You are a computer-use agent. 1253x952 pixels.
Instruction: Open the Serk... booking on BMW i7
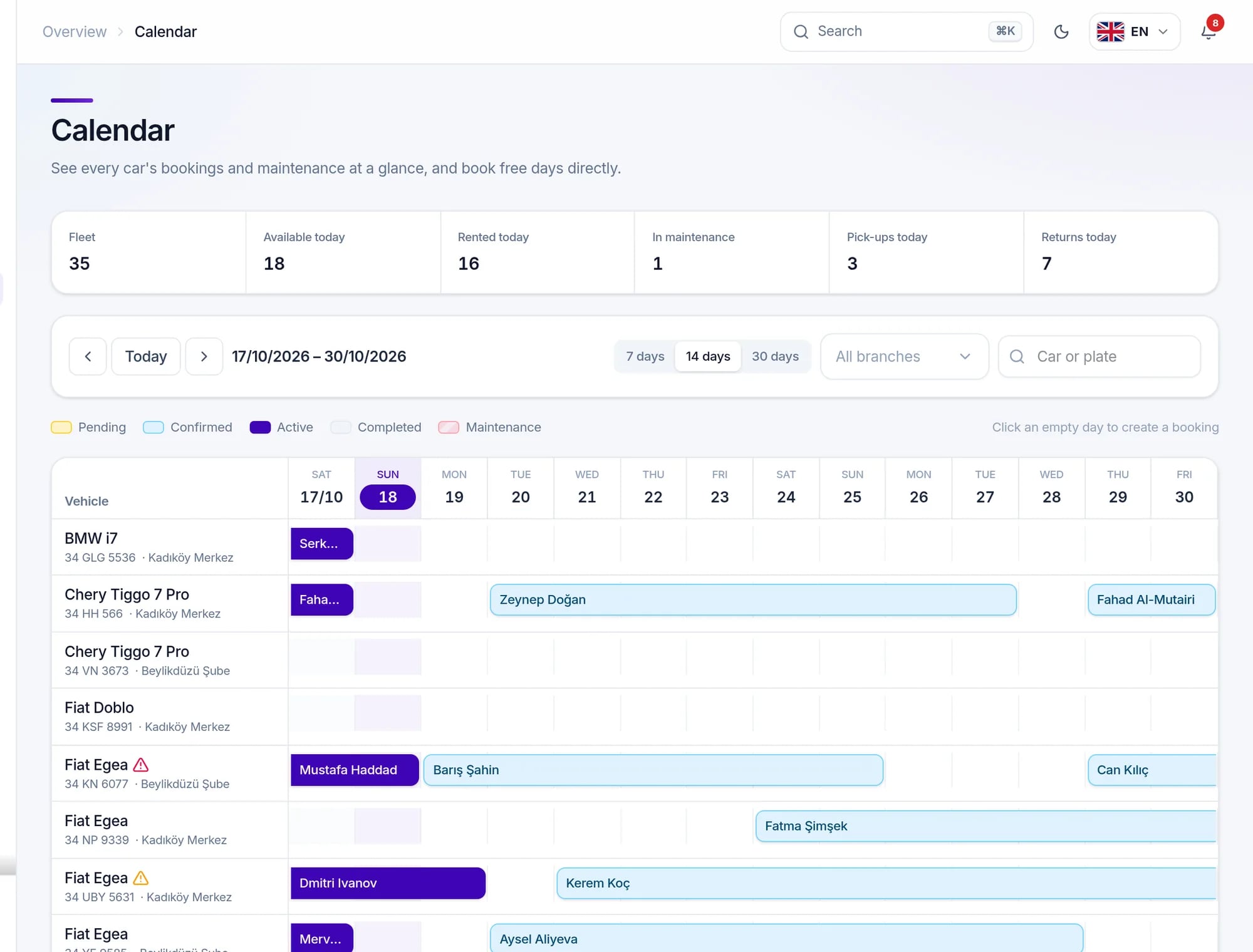[322, 544]
